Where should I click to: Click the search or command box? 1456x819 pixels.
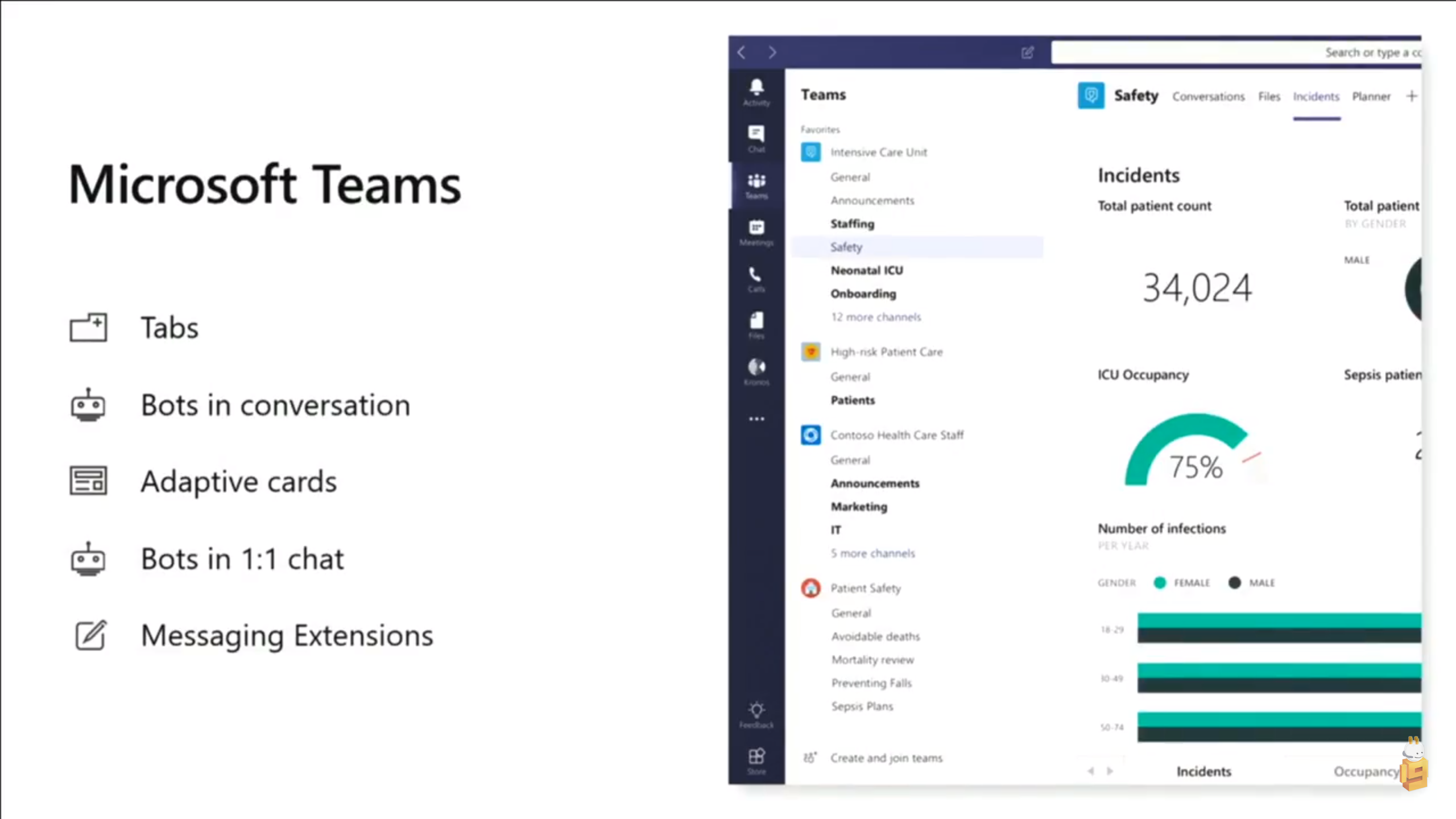click(1236, 52)
